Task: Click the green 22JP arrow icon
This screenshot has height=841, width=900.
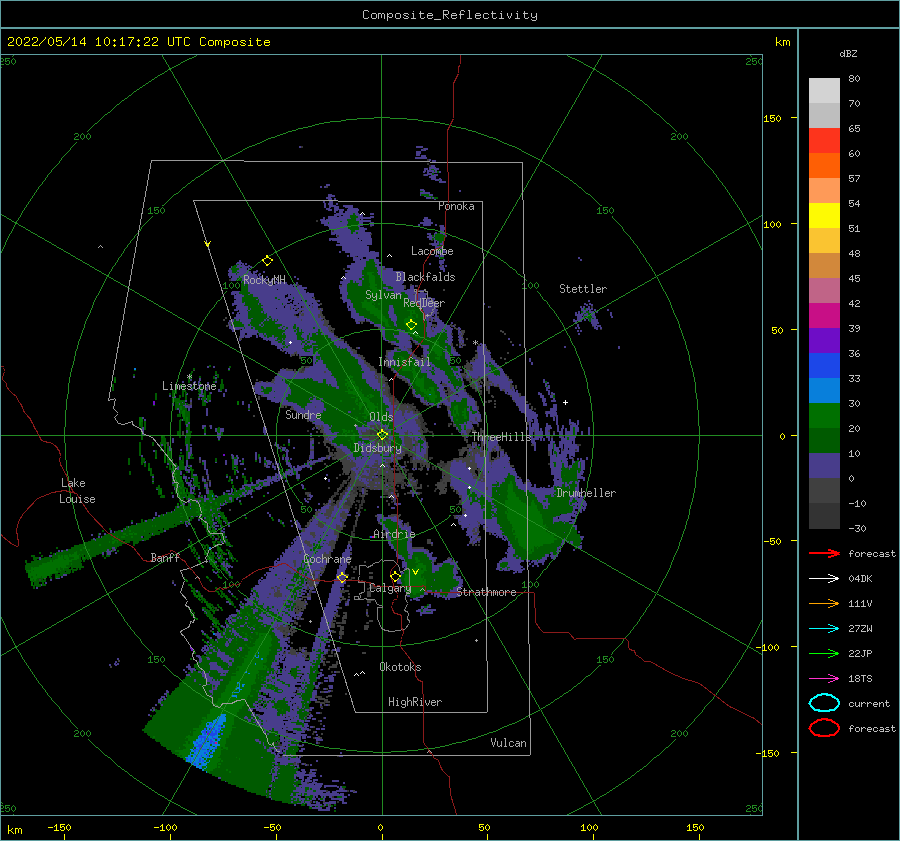Action: coord(824,653)
